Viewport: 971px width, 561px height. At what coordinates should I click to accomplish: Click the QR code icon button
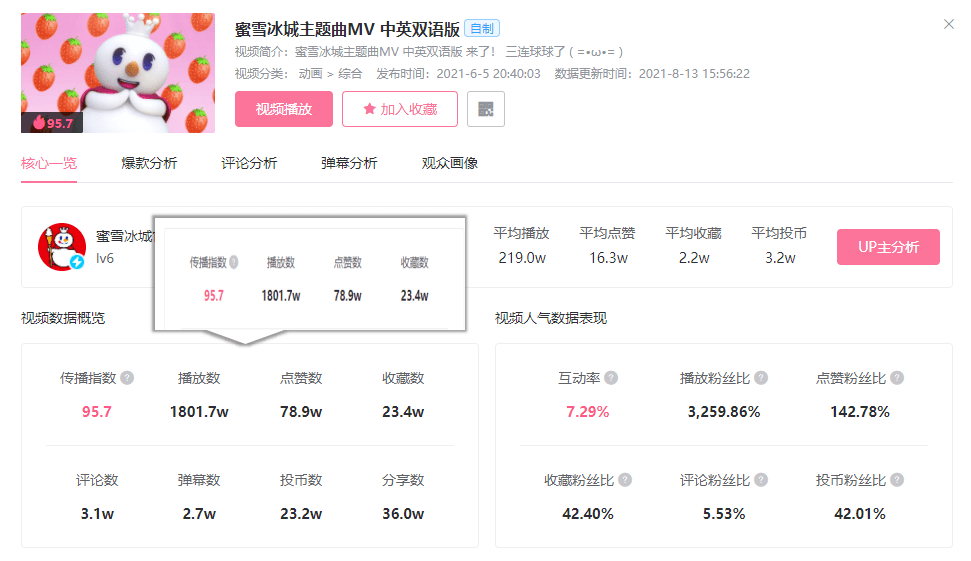[x=486, y=109]
